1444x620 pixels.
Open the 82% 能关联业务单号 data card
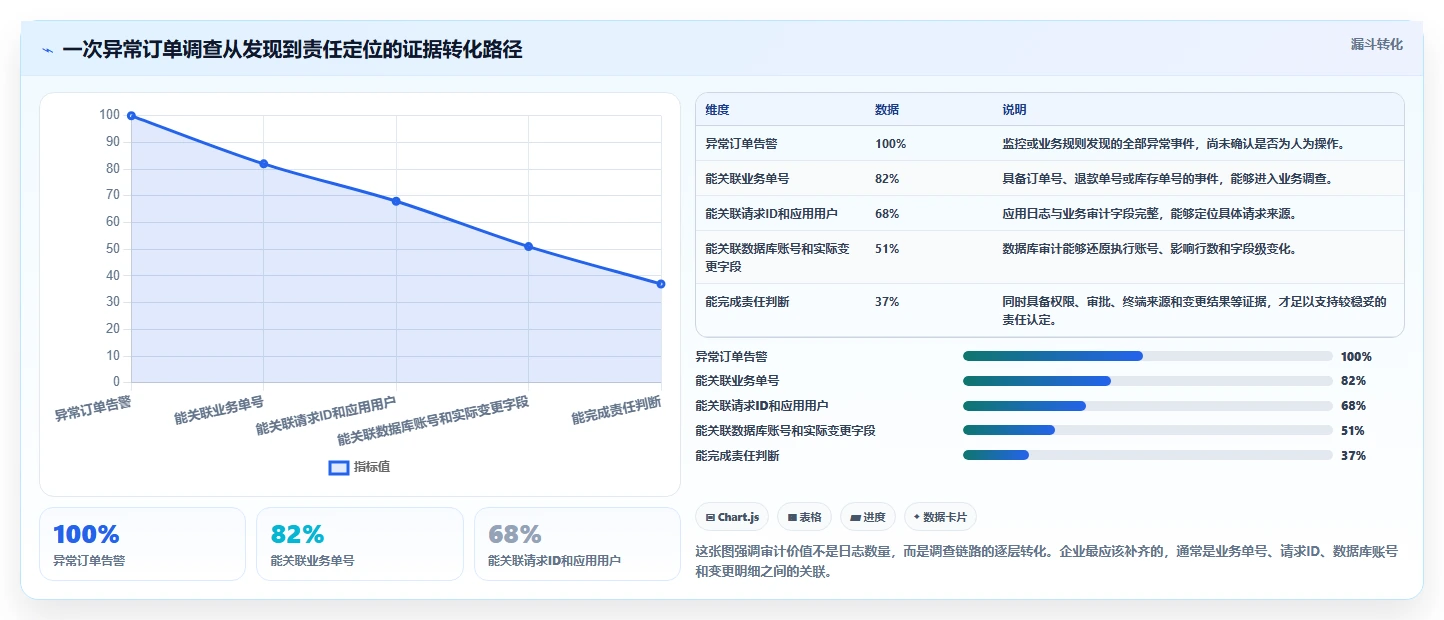[360, 544]
